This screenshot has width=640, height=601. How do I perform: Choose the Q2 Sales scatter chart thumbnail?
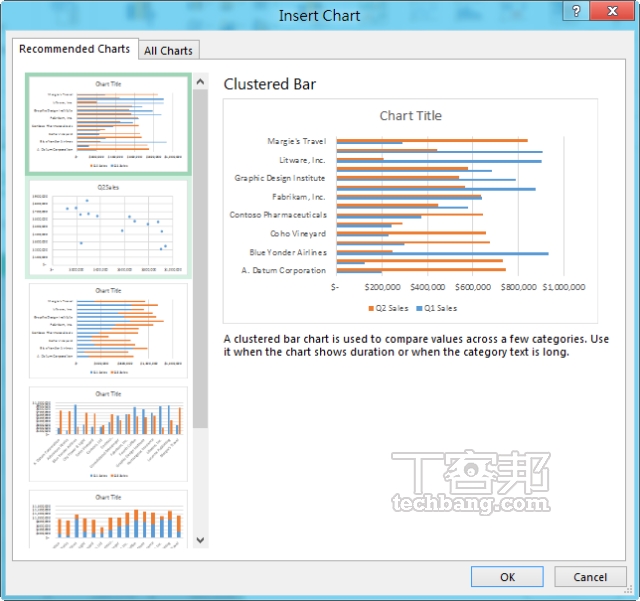point(108,229)
